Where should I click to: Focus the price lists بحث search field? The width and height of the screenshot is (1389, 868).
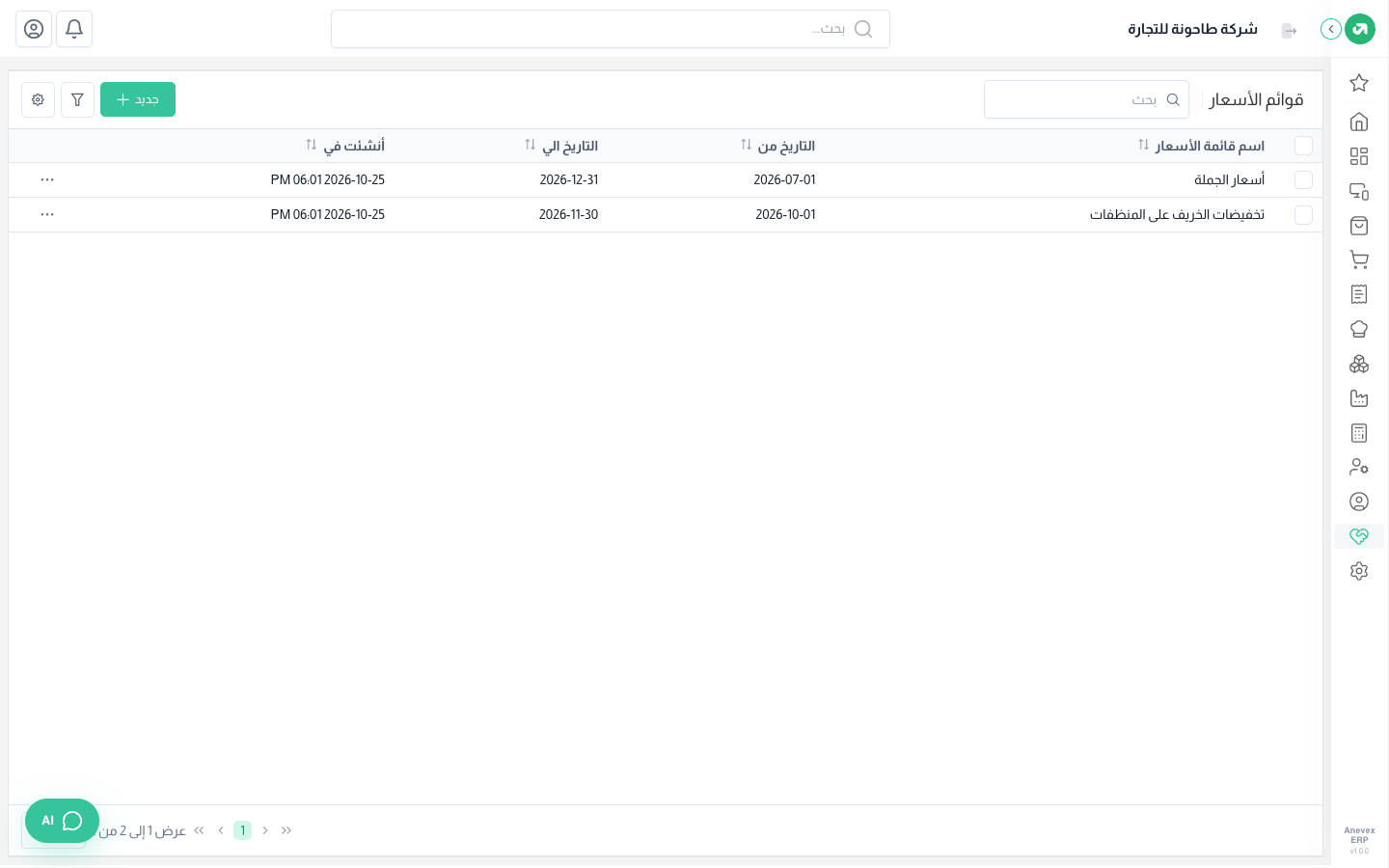pos(1086,99)
